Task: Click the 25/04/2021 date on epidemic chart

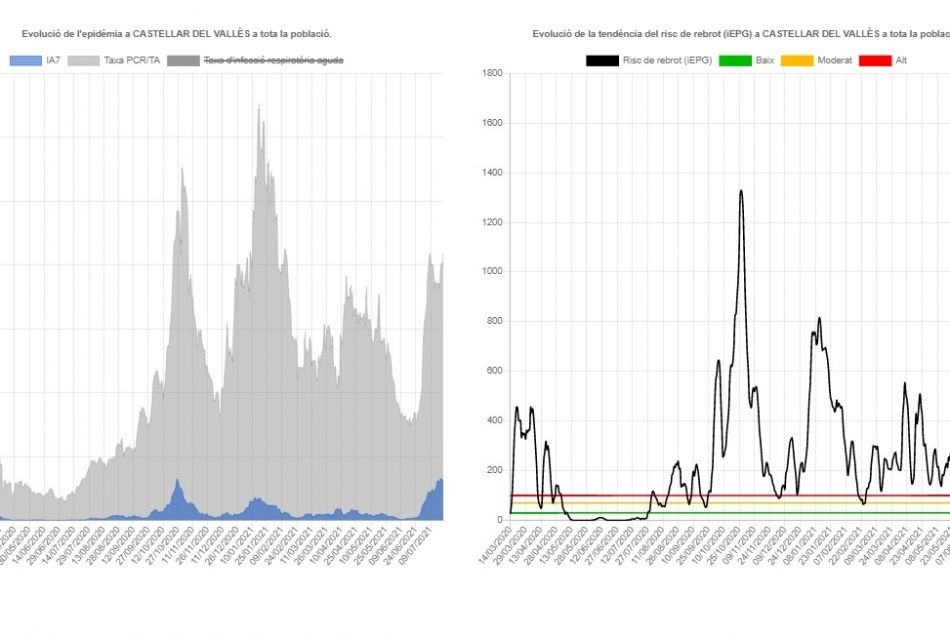Action: (342, 546)
